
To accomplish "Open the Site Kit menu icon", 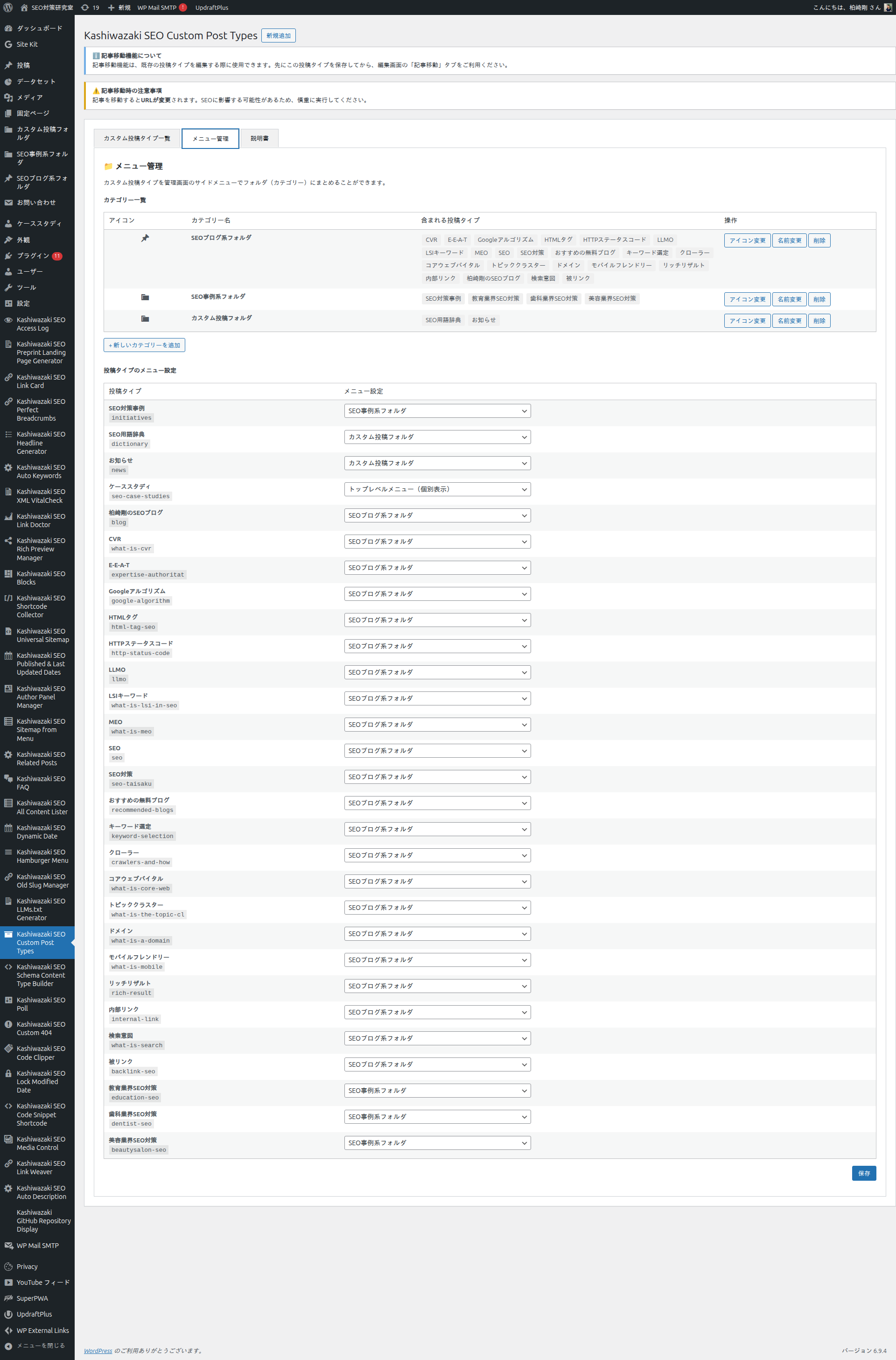I will pyautogui.click(x=8, y=45).
